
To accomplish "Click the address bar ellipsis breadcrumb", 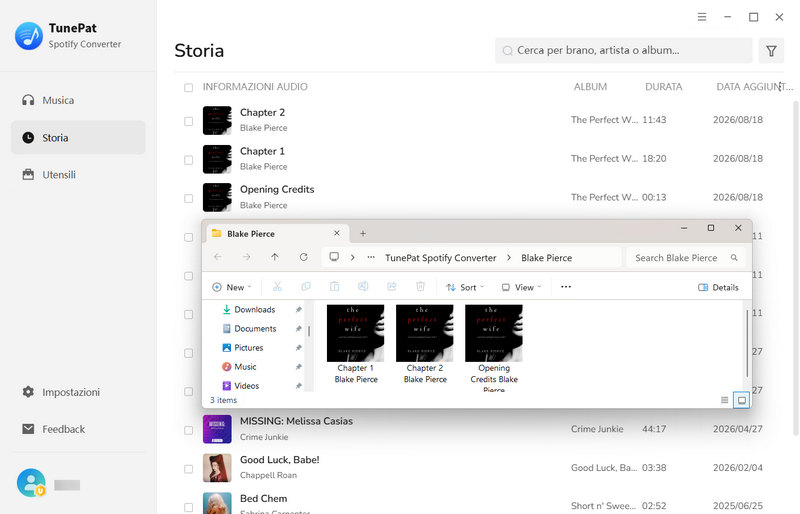I will click(371, 257).
